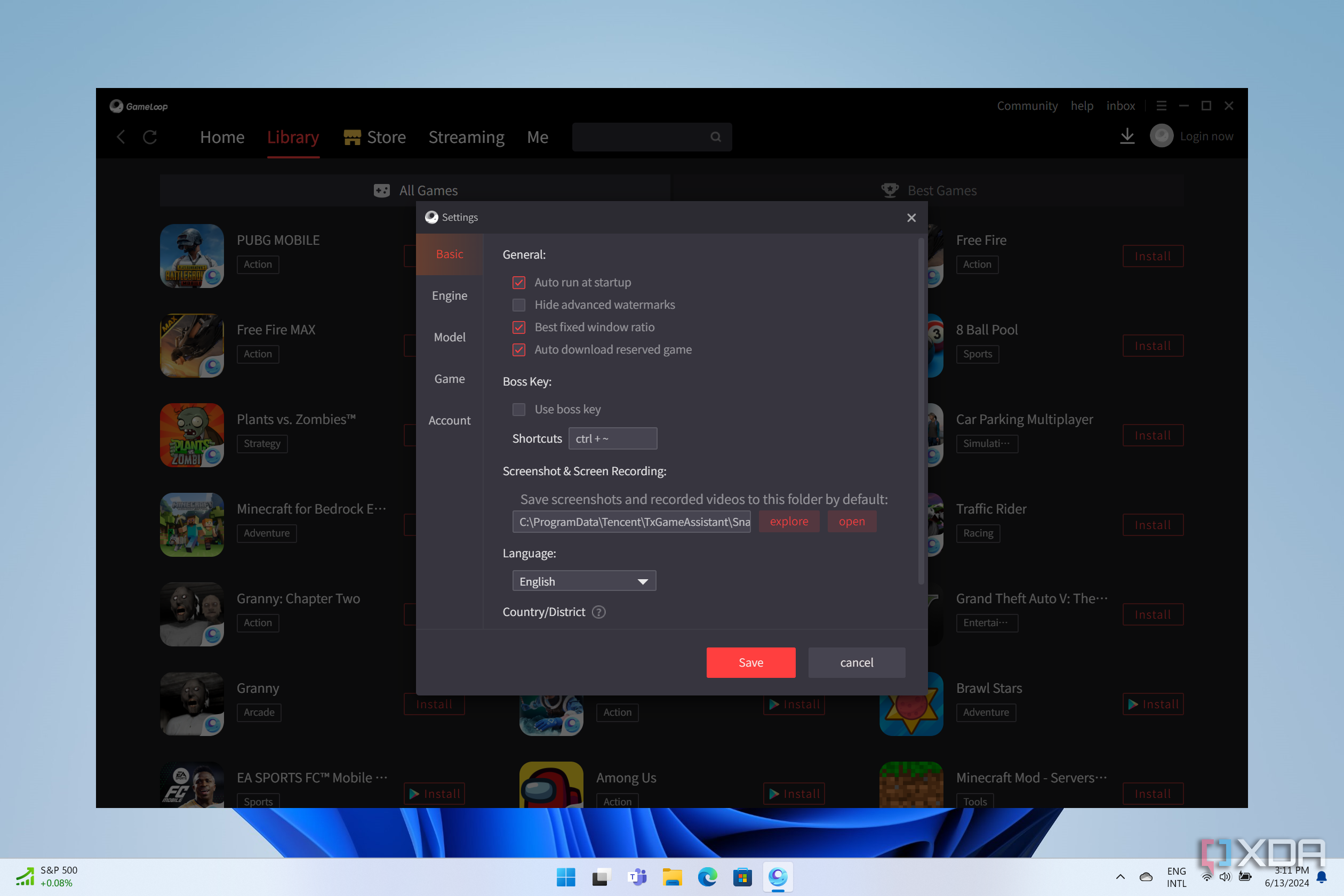
Task: Enable the Use boss key checkbox
Action: pos(519,410)
